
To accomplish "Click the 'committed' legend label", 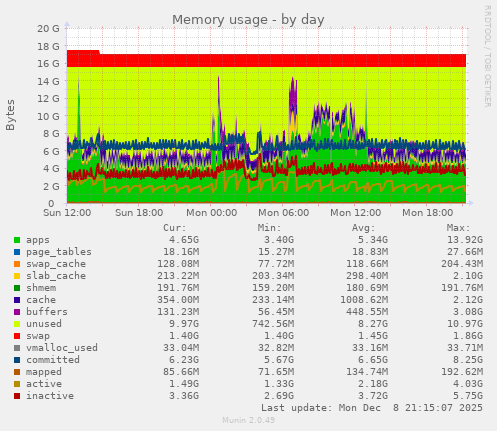I will pyautogui.click(x=53, y=360).
